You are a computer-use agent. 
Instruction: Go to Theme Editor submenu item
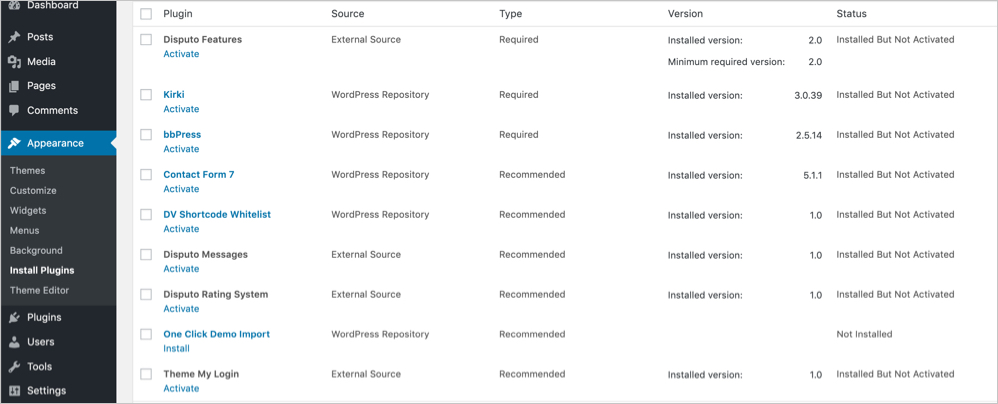click(x=39, y=290)
